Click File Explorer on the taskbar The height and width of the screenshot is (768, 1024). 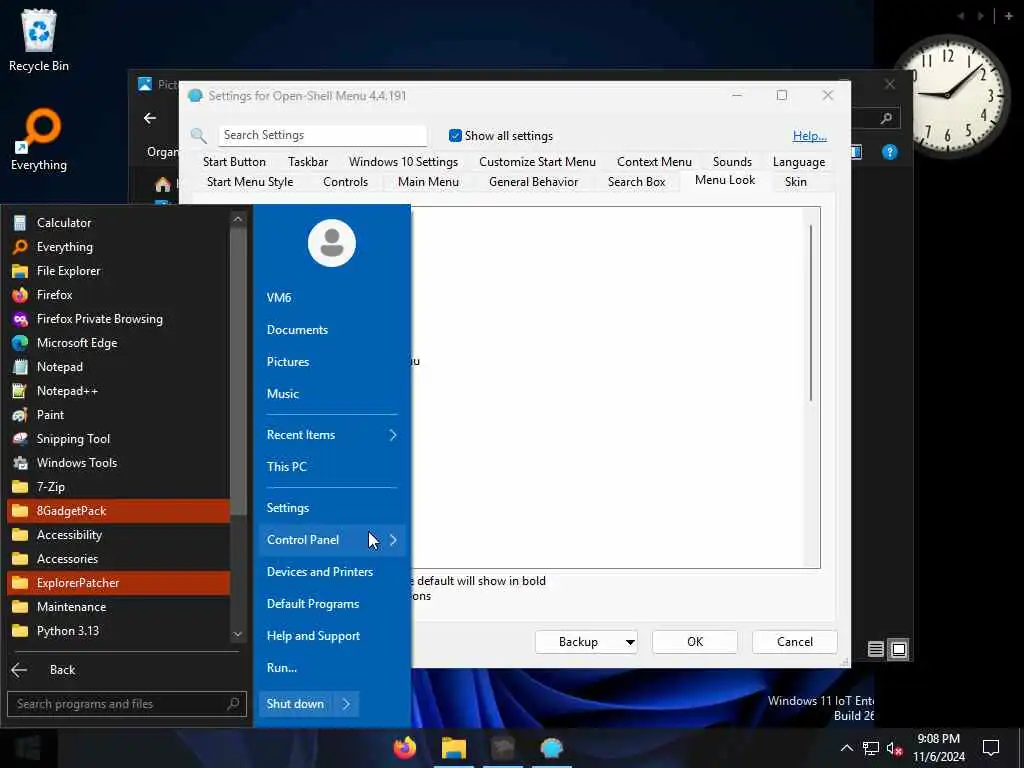point(454,748)
